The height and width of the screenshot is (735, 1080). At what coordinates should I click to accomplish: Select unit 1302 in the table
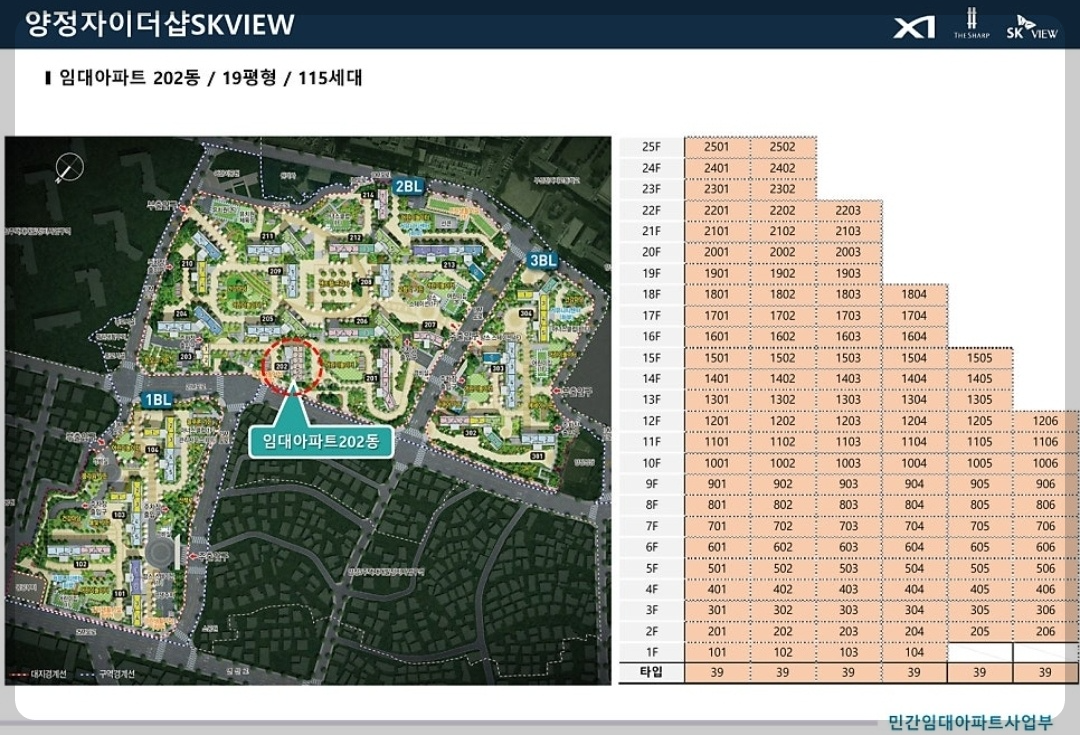click(x=783, y=400)
